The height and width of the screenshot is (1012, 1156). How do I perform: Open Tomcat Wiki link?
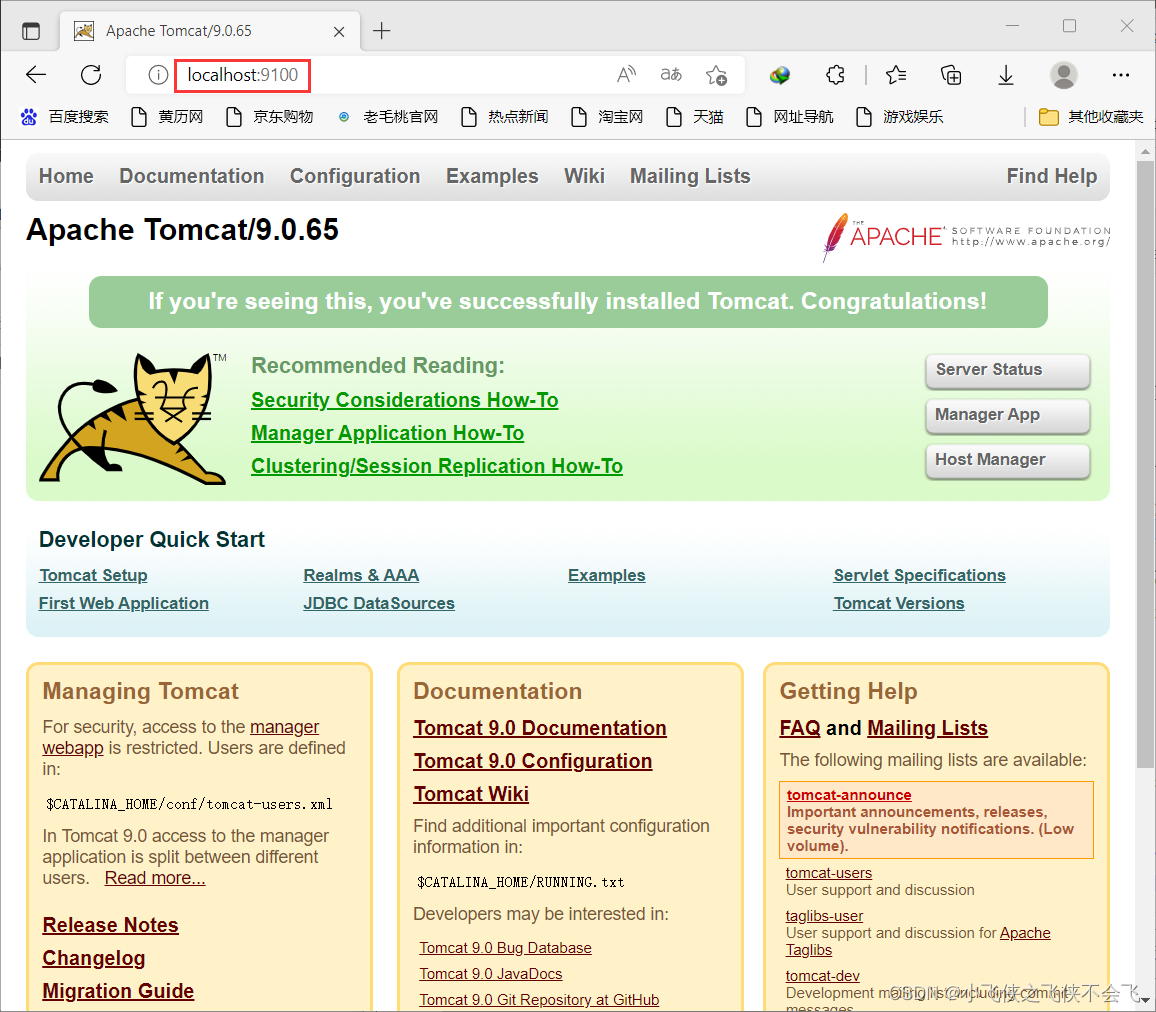(470, 795)
